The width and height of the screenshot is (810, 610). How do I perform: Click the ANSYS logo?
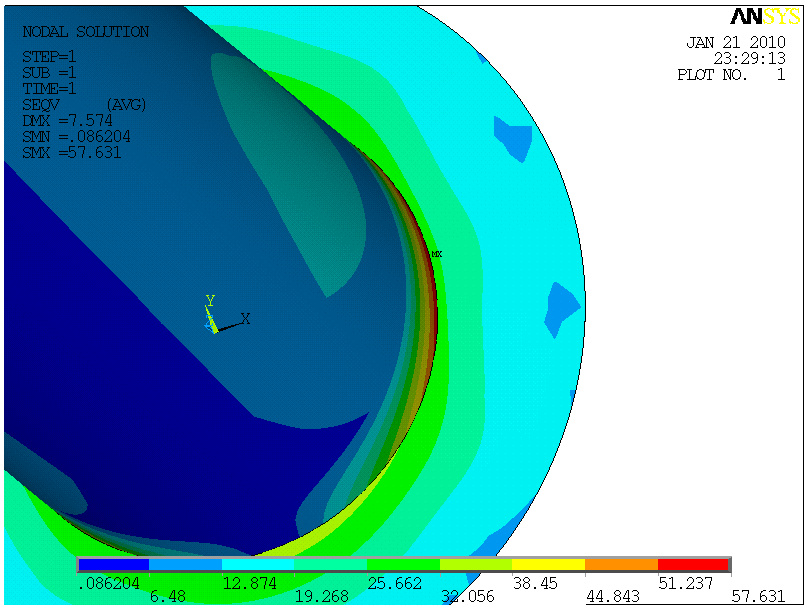click(765, 17)
